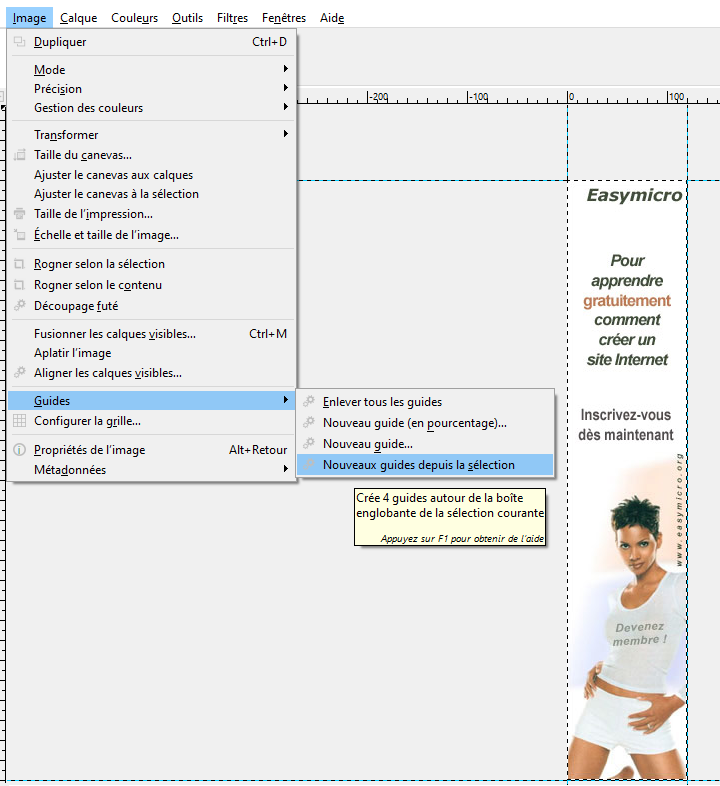Open the Fenêtres menu
Viewport: 720px width, 786px height.
284,18
